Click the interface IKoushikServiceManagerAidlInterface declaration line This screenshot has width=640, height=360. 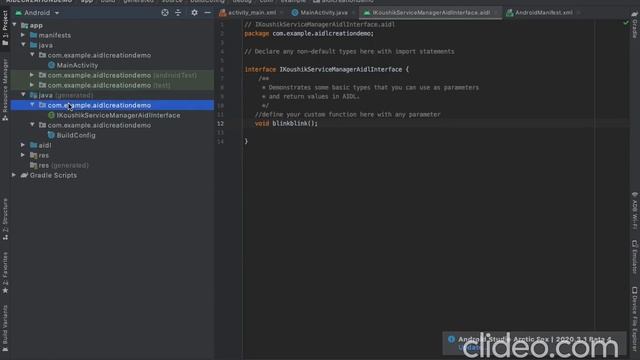(x=327, y=69)
